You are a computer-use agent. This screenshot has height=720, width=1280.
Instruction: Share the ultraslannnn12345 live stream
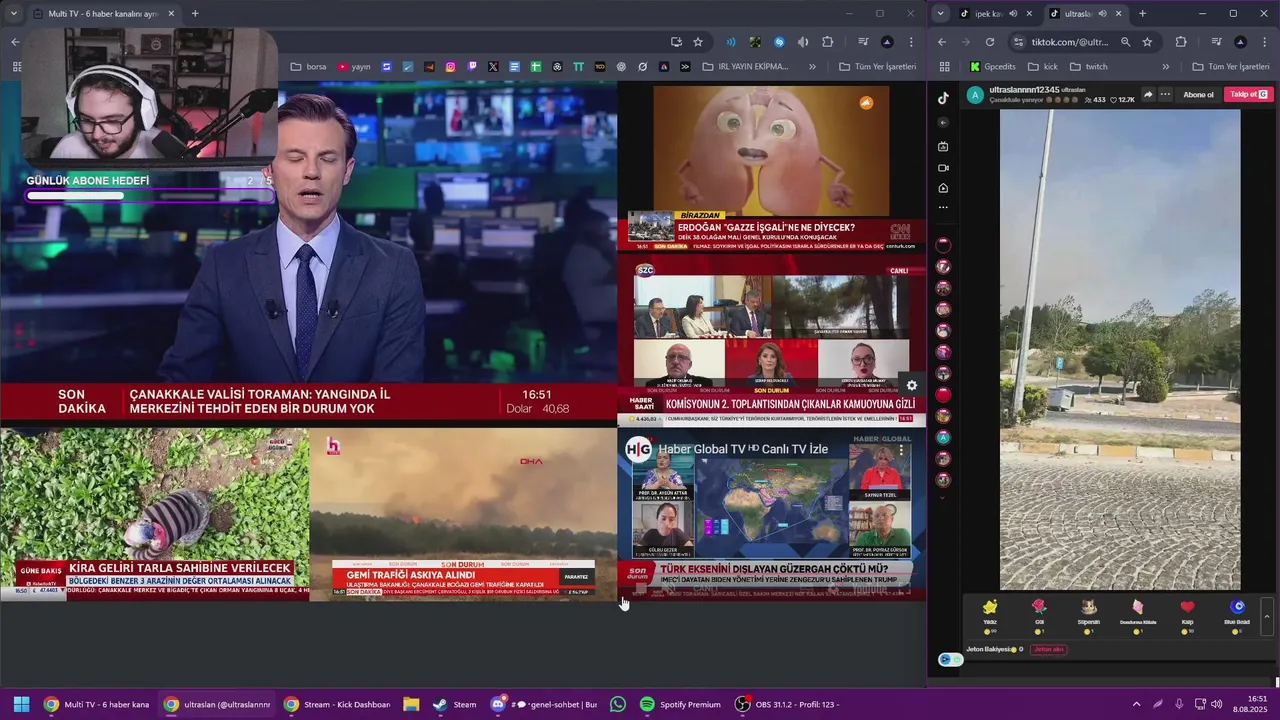[1148, 95]
